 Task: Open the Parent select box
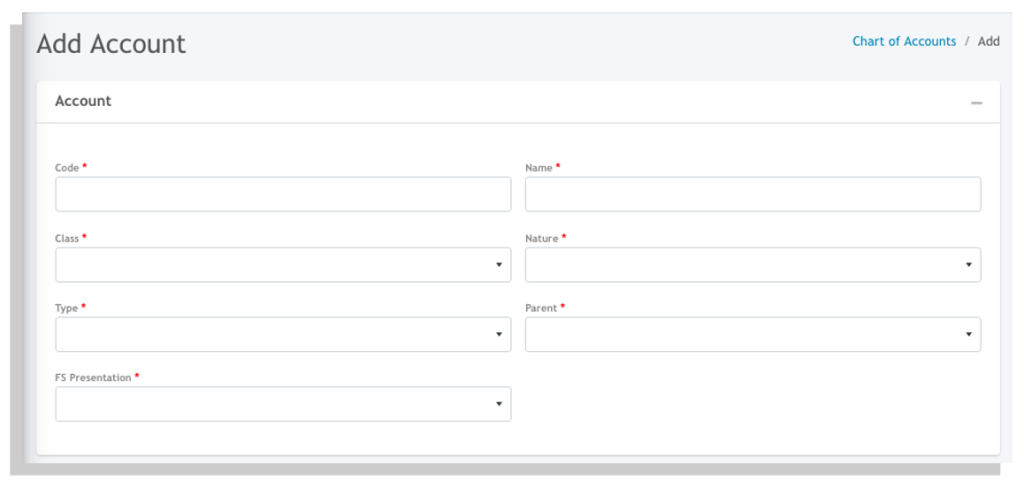752,334
